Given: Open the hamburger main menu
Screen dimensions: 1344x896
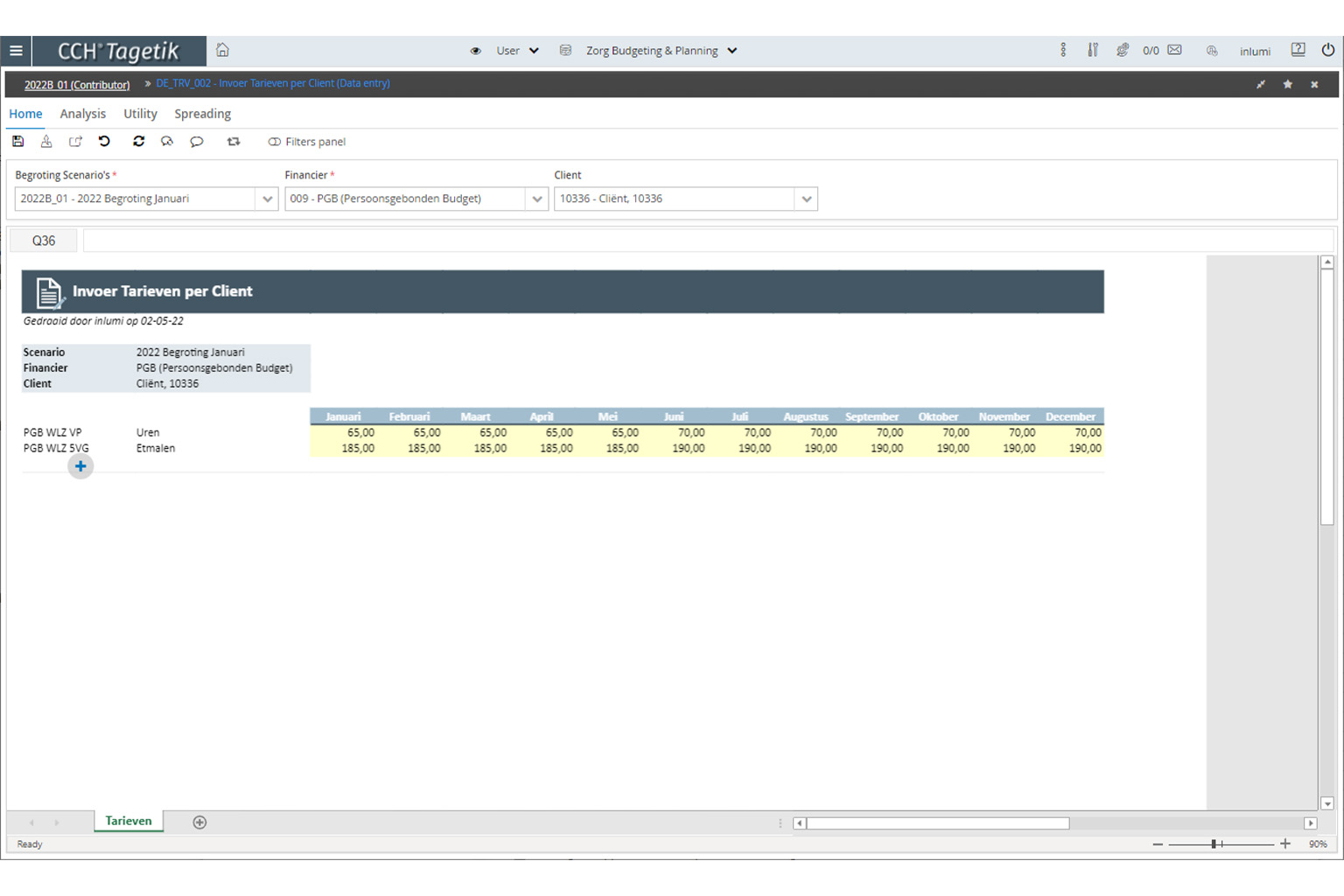Looking at the screenshot, I should click(16, 51).
